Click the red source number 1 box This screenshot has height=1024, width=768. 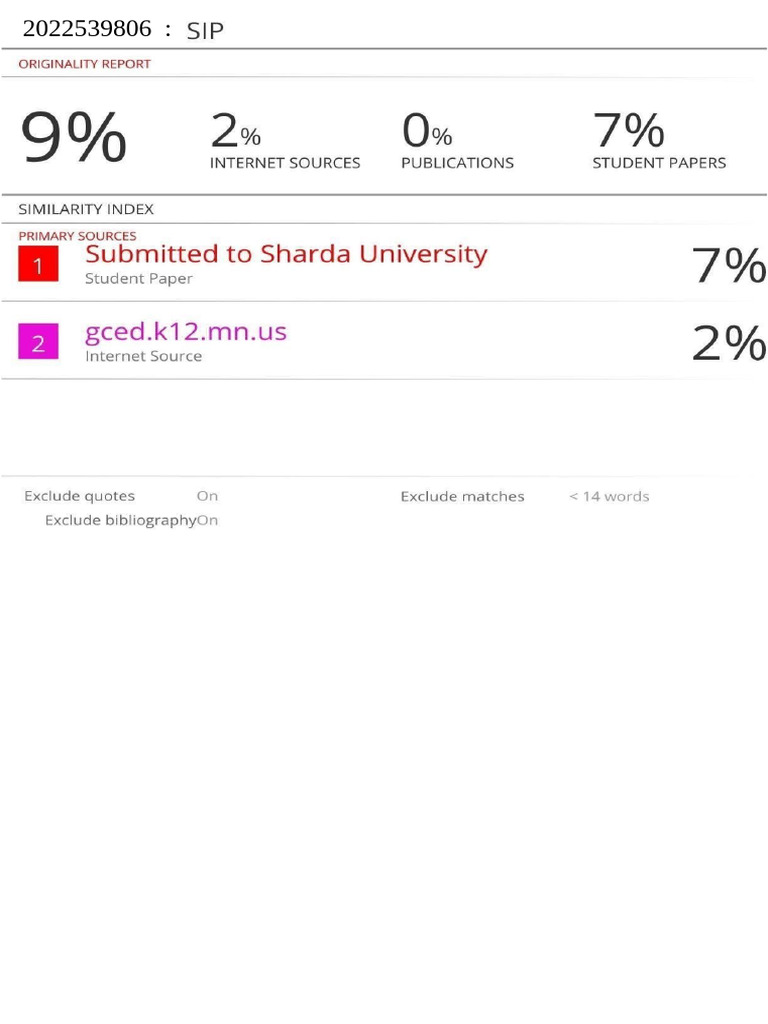[38, 264]
